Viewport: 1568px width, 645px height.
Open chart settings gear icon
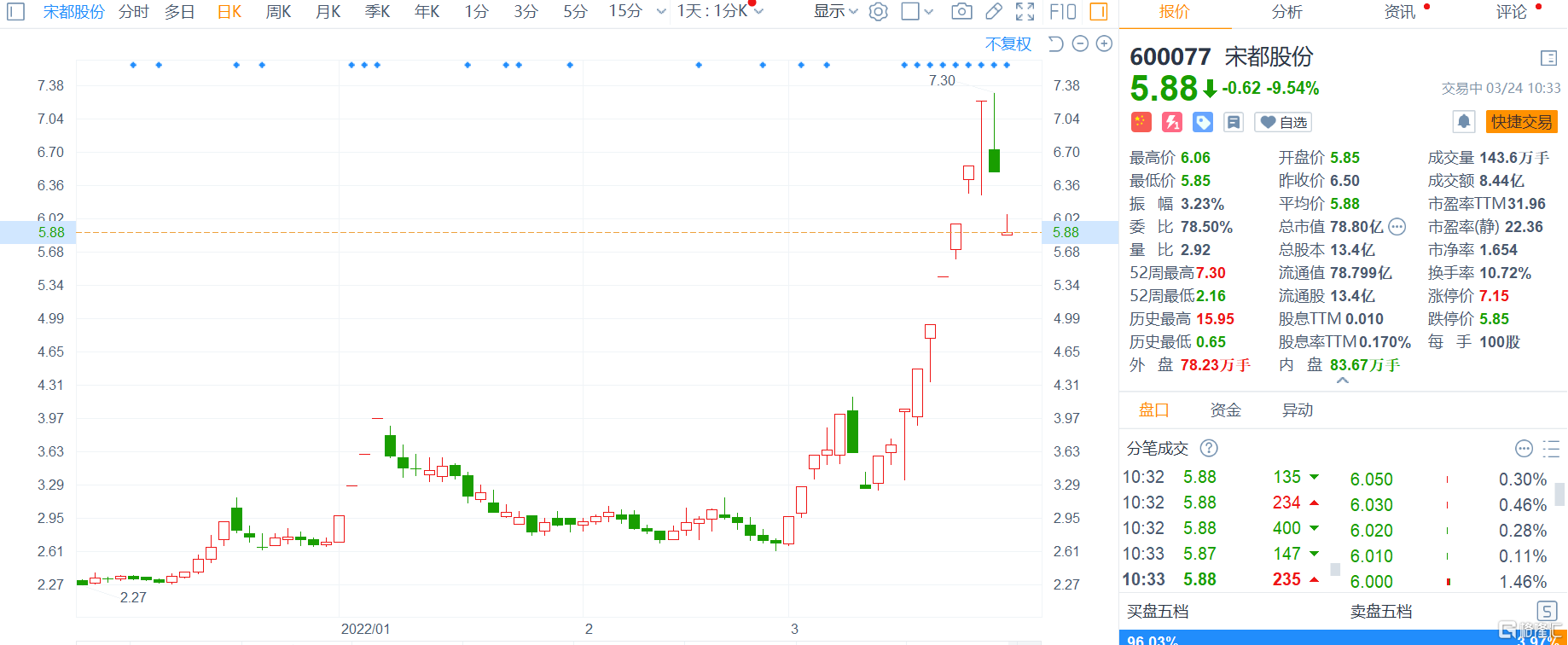click(878, 12)
